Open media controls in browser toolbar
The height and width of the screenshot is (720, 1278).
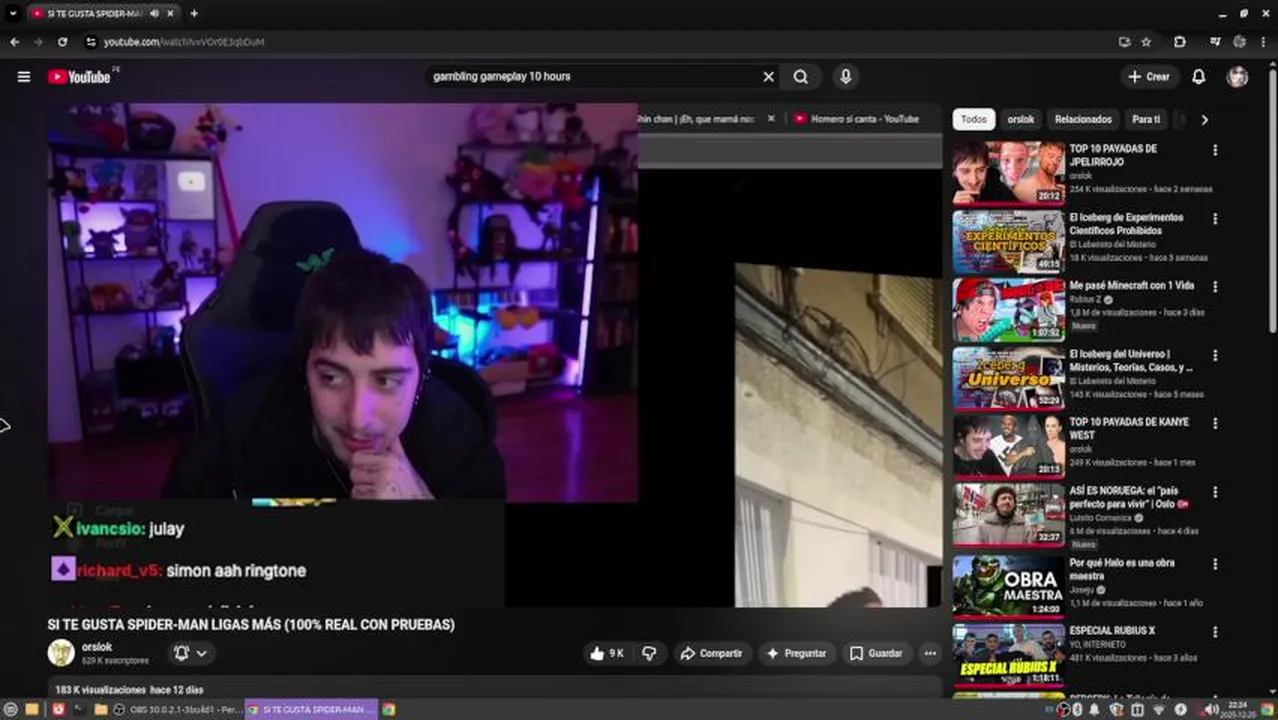(1215, 42)
